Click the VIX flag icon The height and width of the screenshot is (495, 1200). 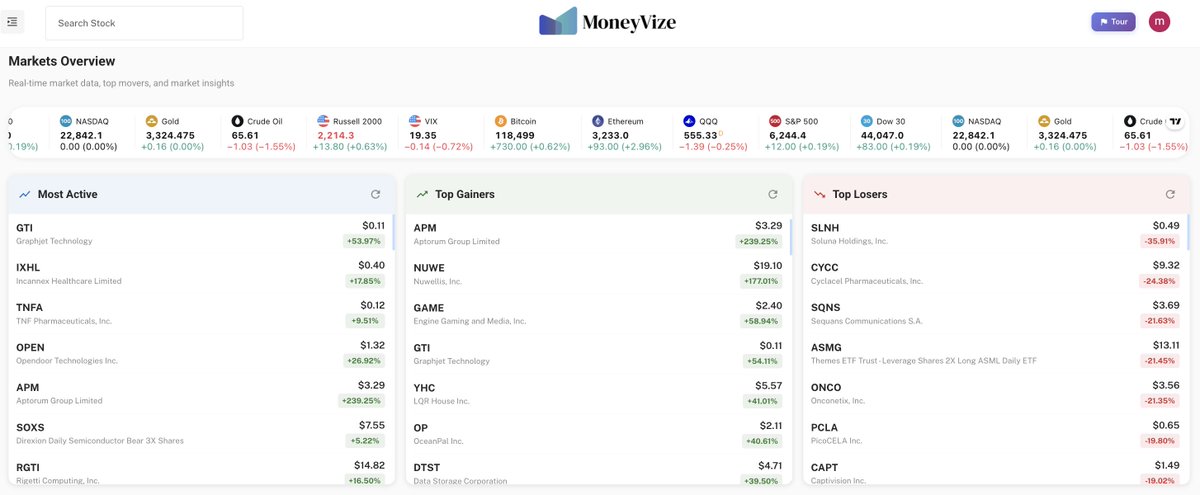(416, 121)
